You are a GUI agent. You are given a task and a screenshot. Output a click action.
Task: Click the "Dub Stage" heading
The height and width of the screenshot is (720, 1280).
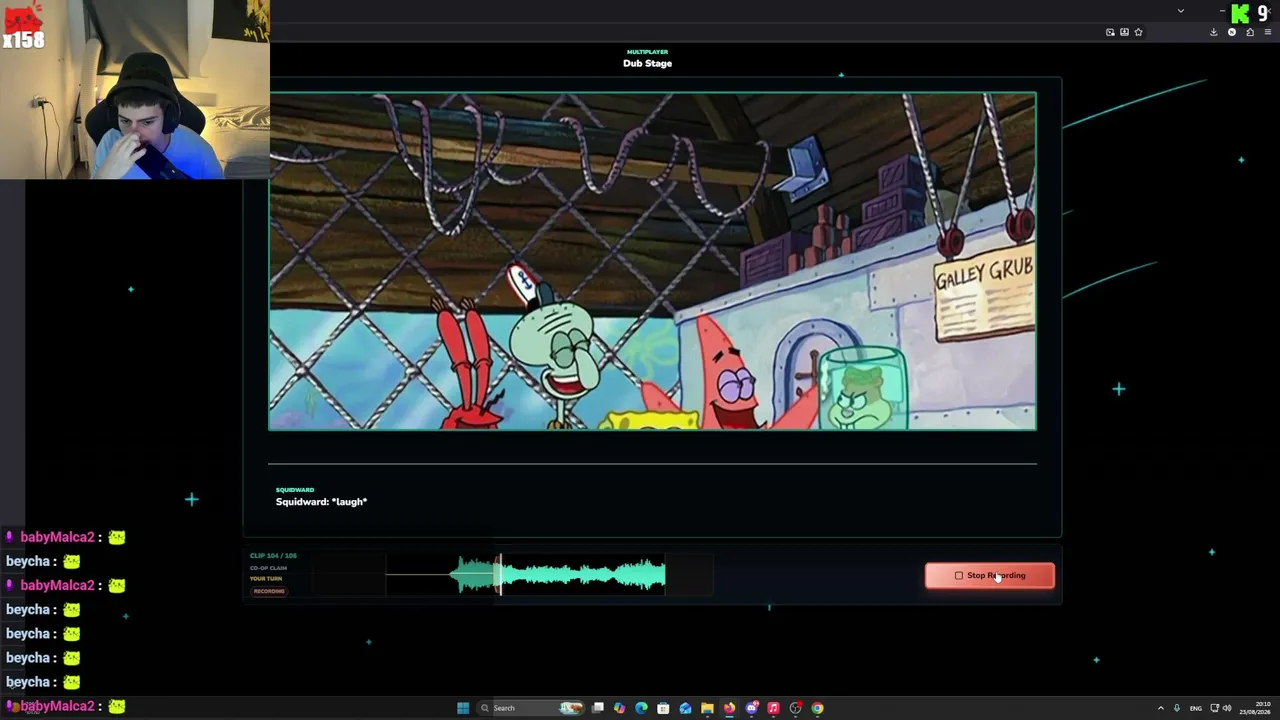coord(647,63)
